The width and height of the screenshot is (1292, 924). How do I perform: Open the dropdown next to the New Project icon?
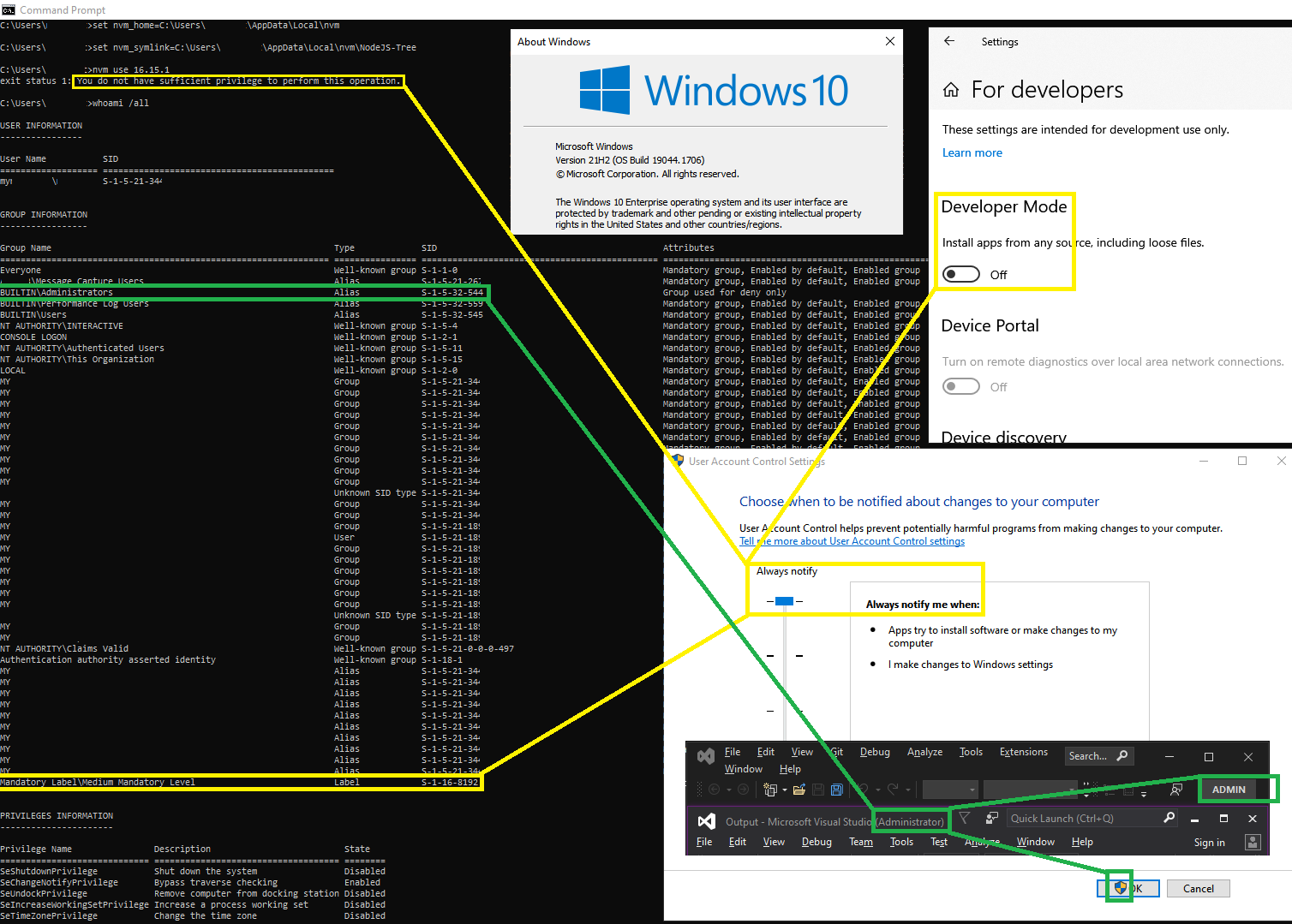click(x=785, y=790)
